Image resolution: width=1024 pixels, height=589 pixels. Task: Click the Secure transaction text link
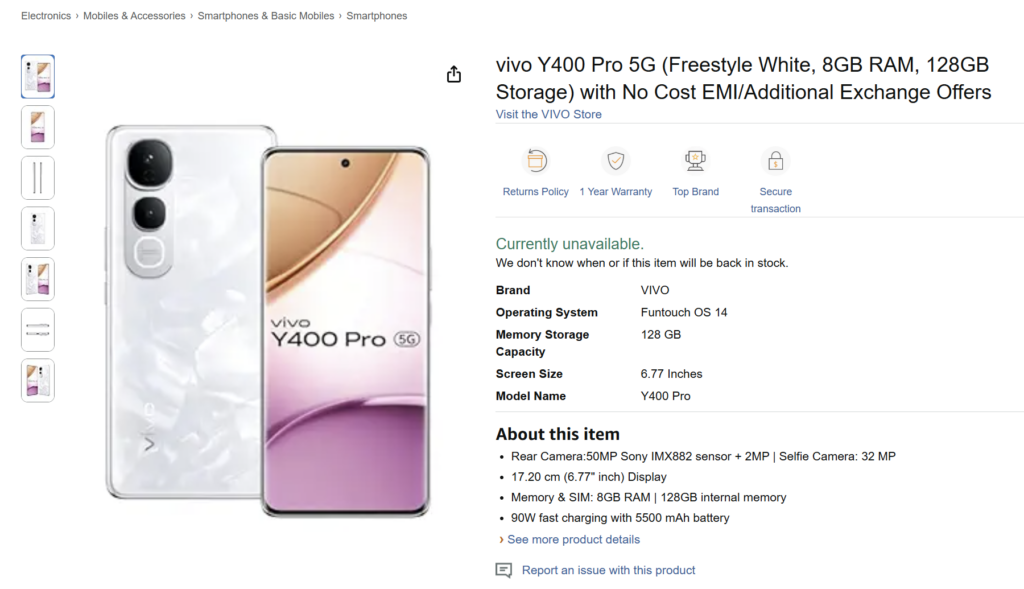[x=775, y=200]
